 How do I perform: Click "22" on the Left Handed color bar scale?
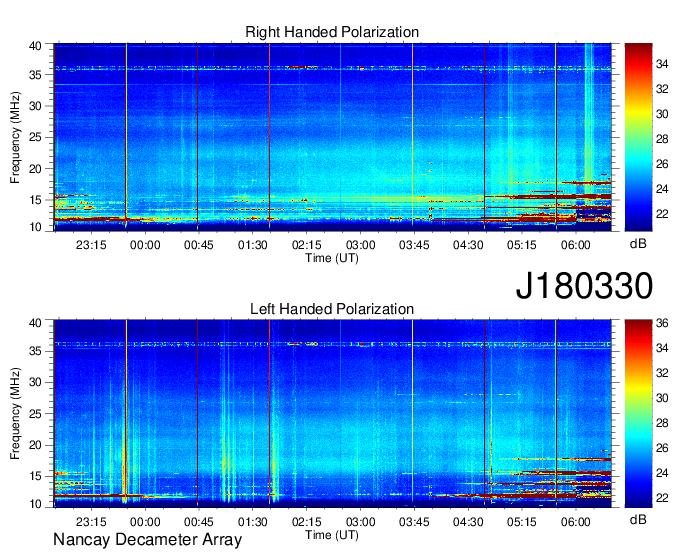click(662, 498)
